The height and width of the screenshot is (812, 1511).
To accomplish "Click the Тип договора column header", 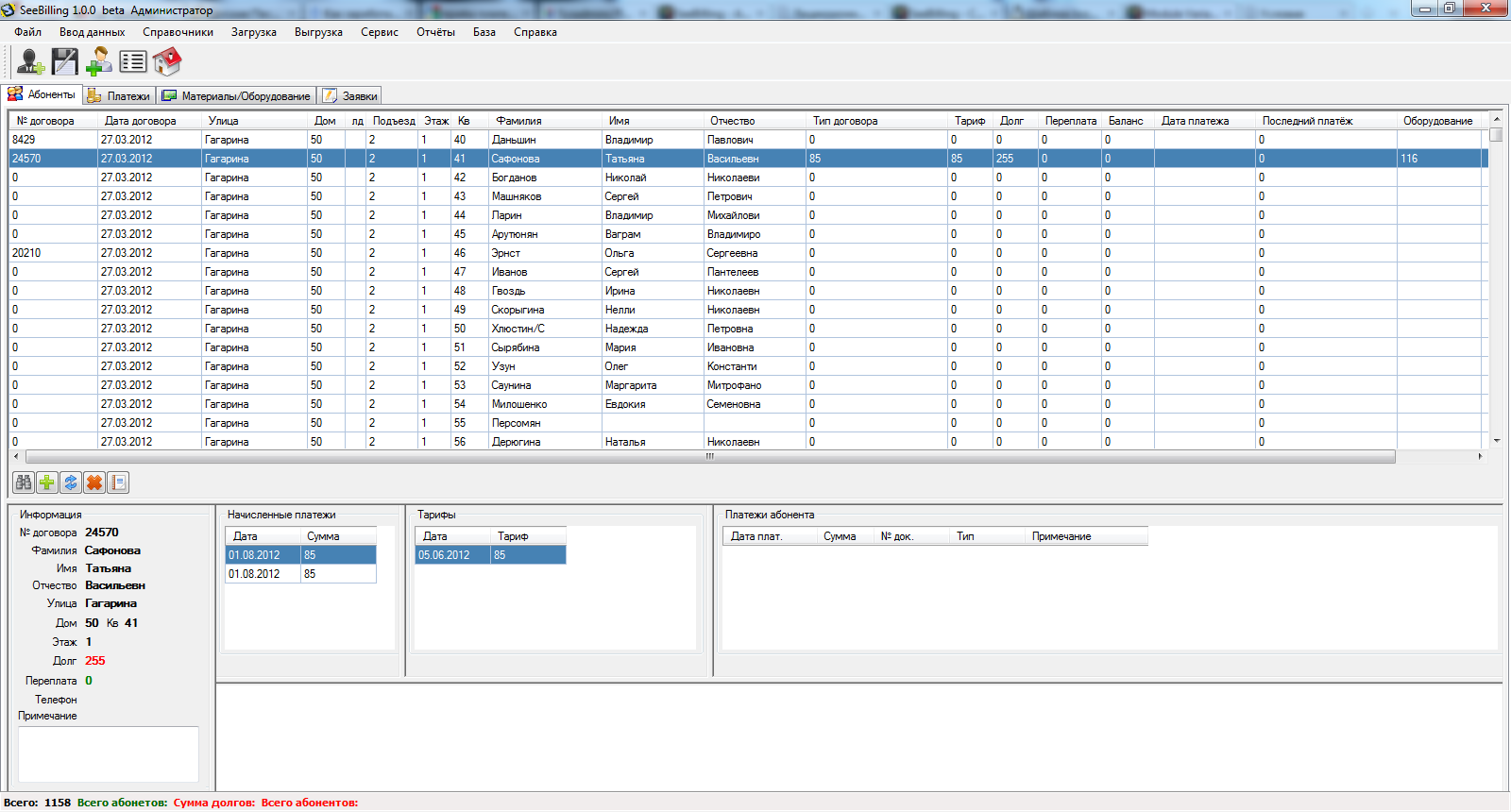I will (x=876, y=121).
